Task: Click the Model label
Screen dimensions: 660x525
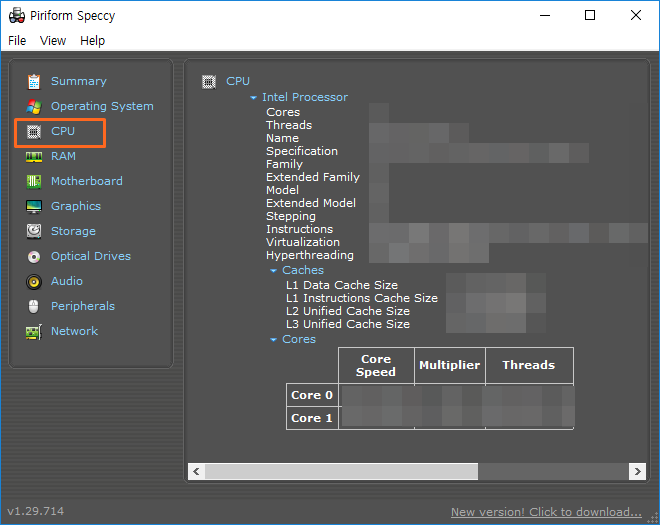Action: 282,190
